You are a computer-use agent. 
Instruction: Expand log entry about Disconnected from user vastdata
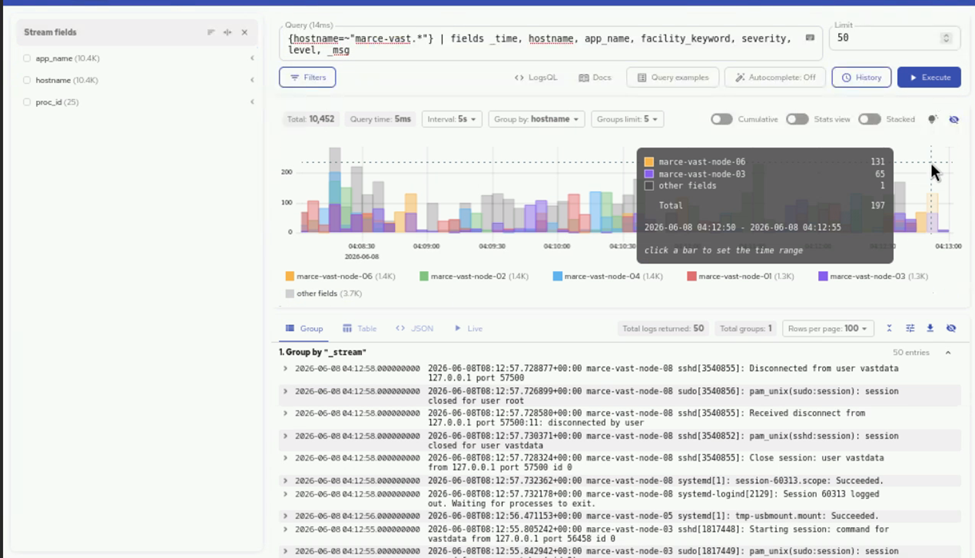click(x=285, y=368)
